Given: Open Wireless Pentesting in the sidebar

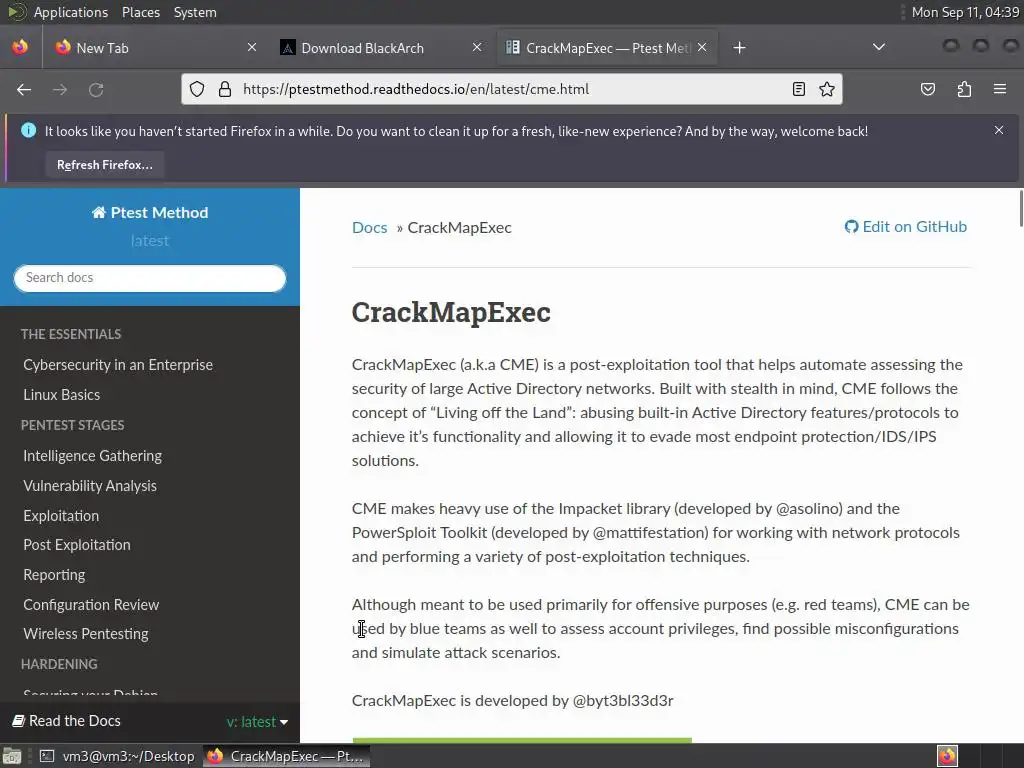Looking at the screenshot, I should pyautogui.click(x=86, y=633).
